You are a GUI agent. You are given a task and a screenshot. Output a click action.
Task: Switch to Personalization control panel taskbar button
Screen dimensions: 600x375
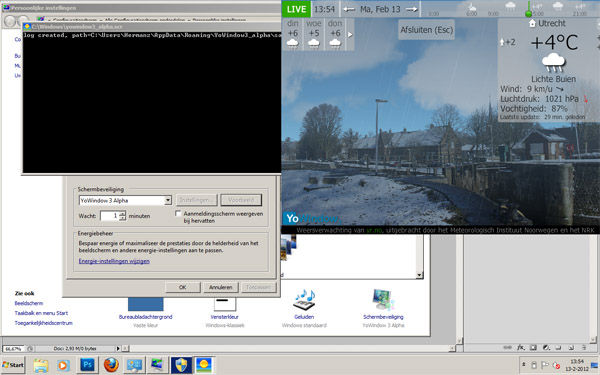(134, 365)
